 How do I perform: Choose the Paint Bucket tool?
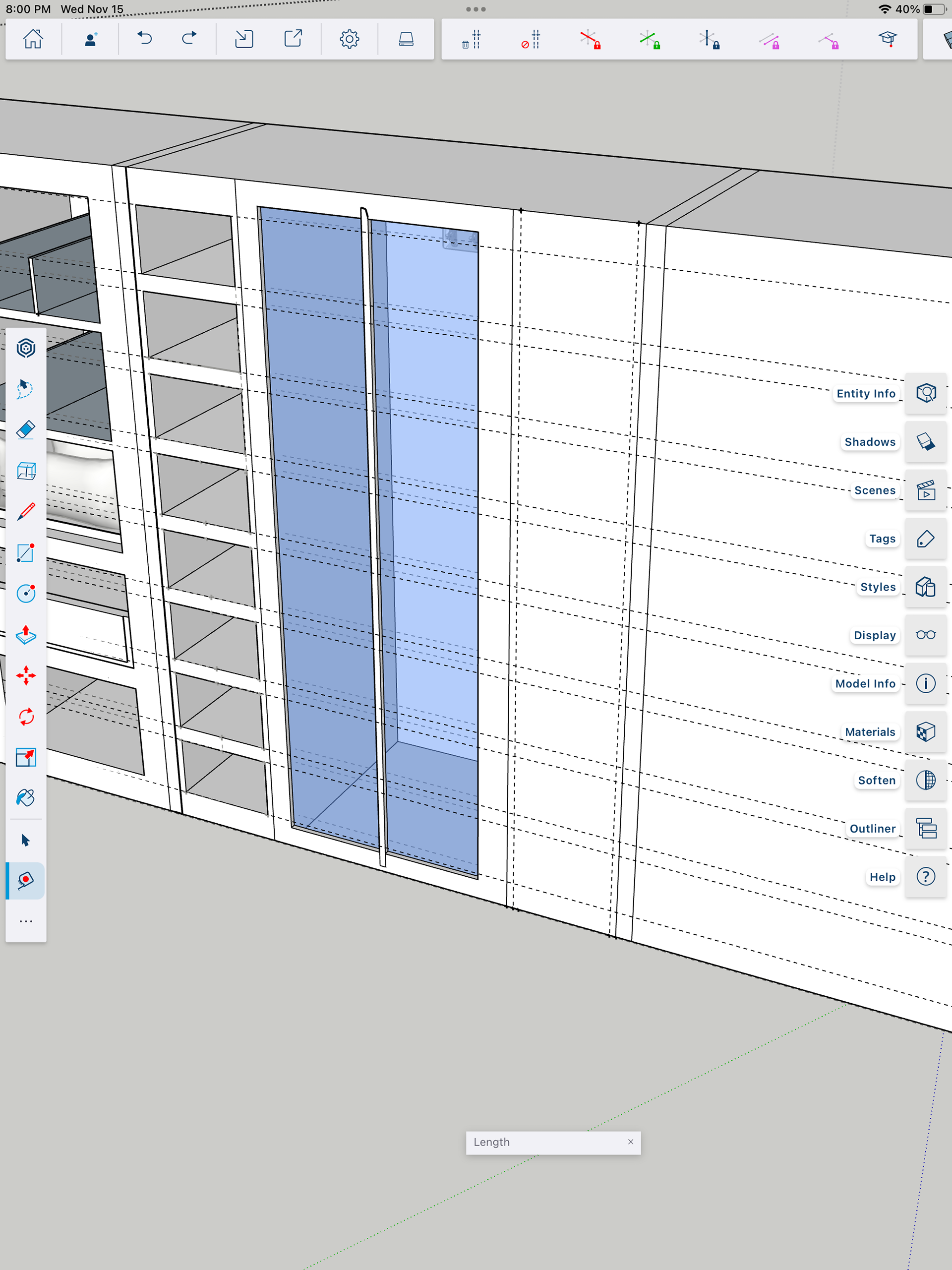click(x=26, y=798)
